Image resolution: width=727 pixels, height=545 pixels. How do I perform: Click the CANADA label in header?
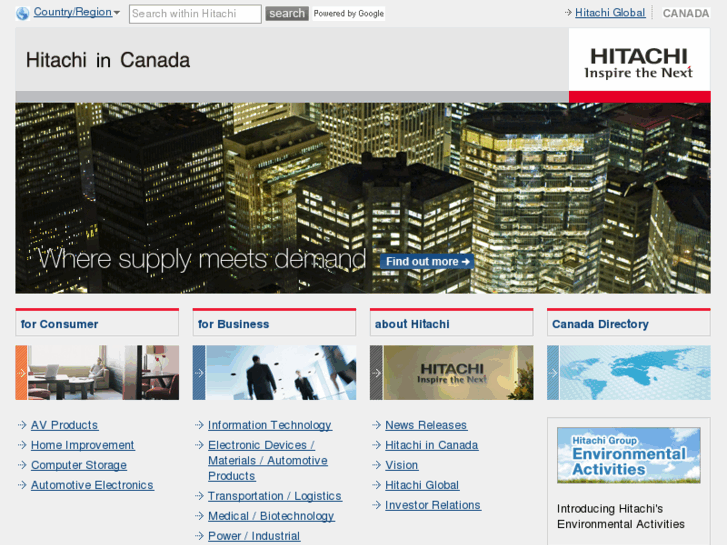[x=686, y=13]
